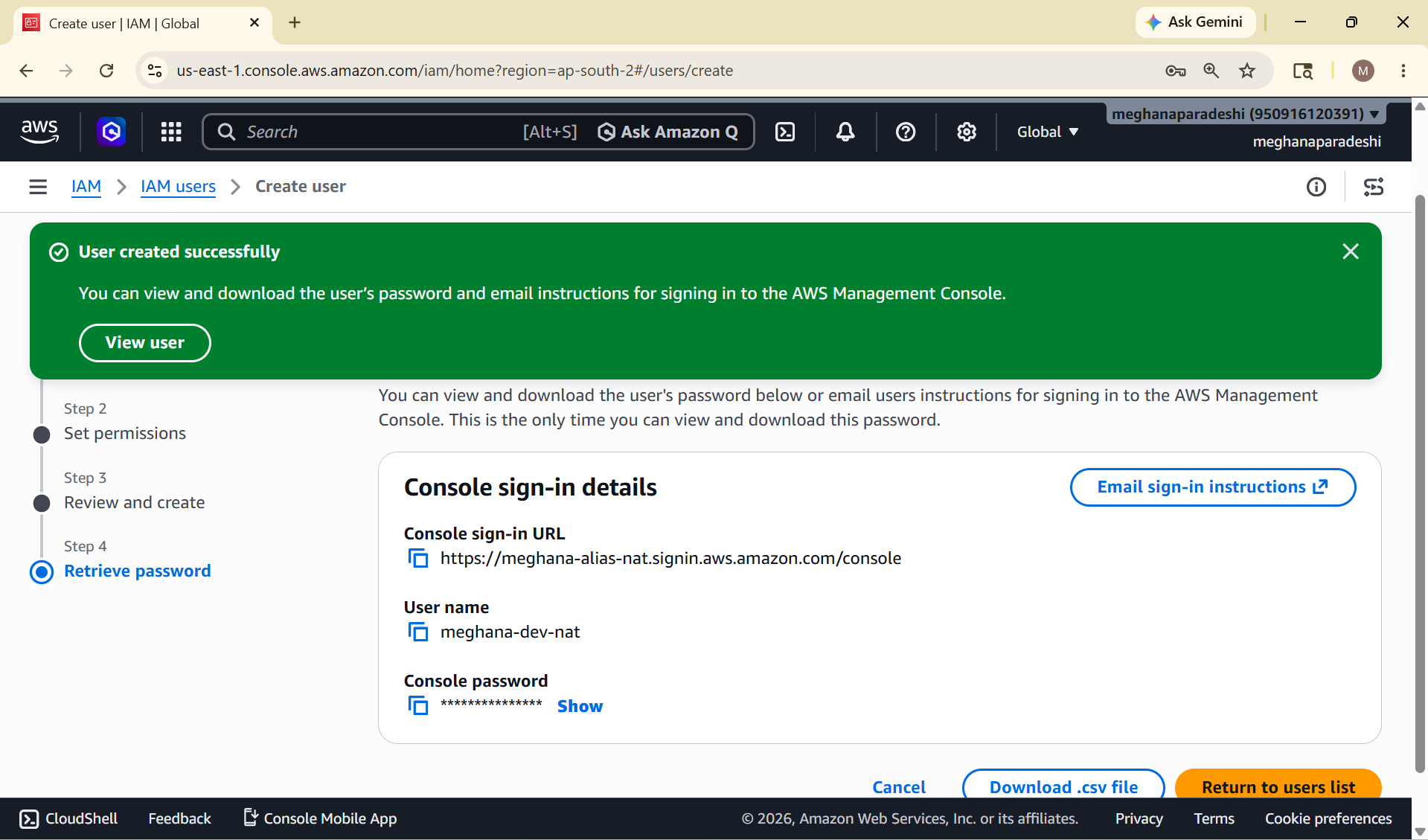This screenshot has width=1428, height=840.
Task: Open Console Mobile App link
Action: tap(320, 818)
